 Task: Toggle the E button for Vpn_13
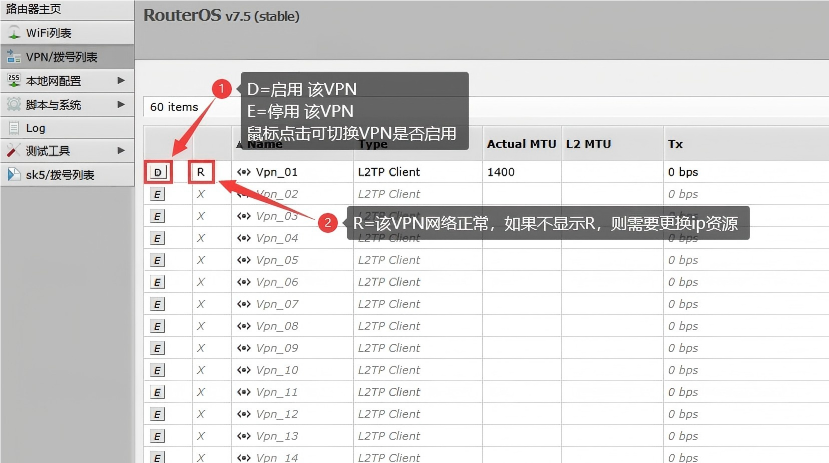tap(157, 437)
